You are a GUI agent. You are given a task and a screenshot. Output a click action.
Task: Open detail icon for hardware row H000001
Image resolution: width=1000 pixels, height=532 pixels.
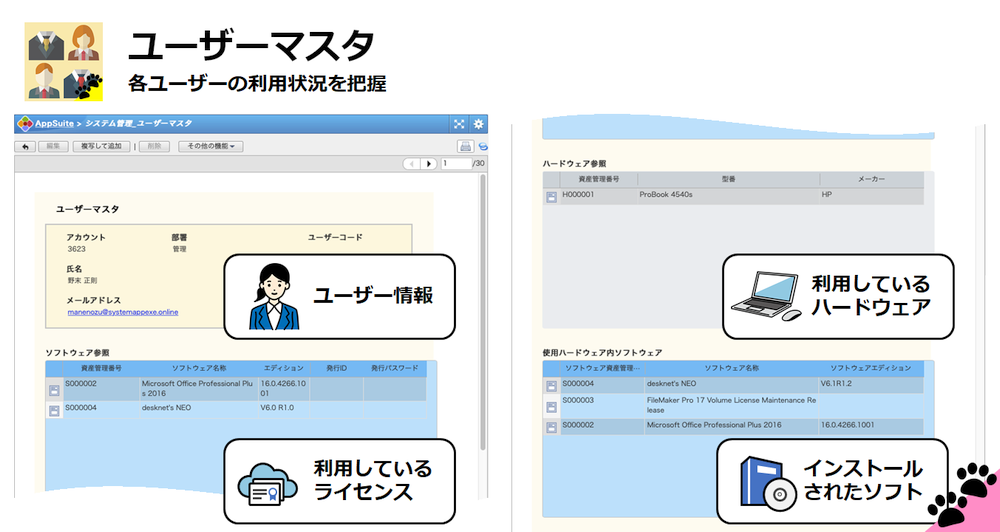[551, 197]
